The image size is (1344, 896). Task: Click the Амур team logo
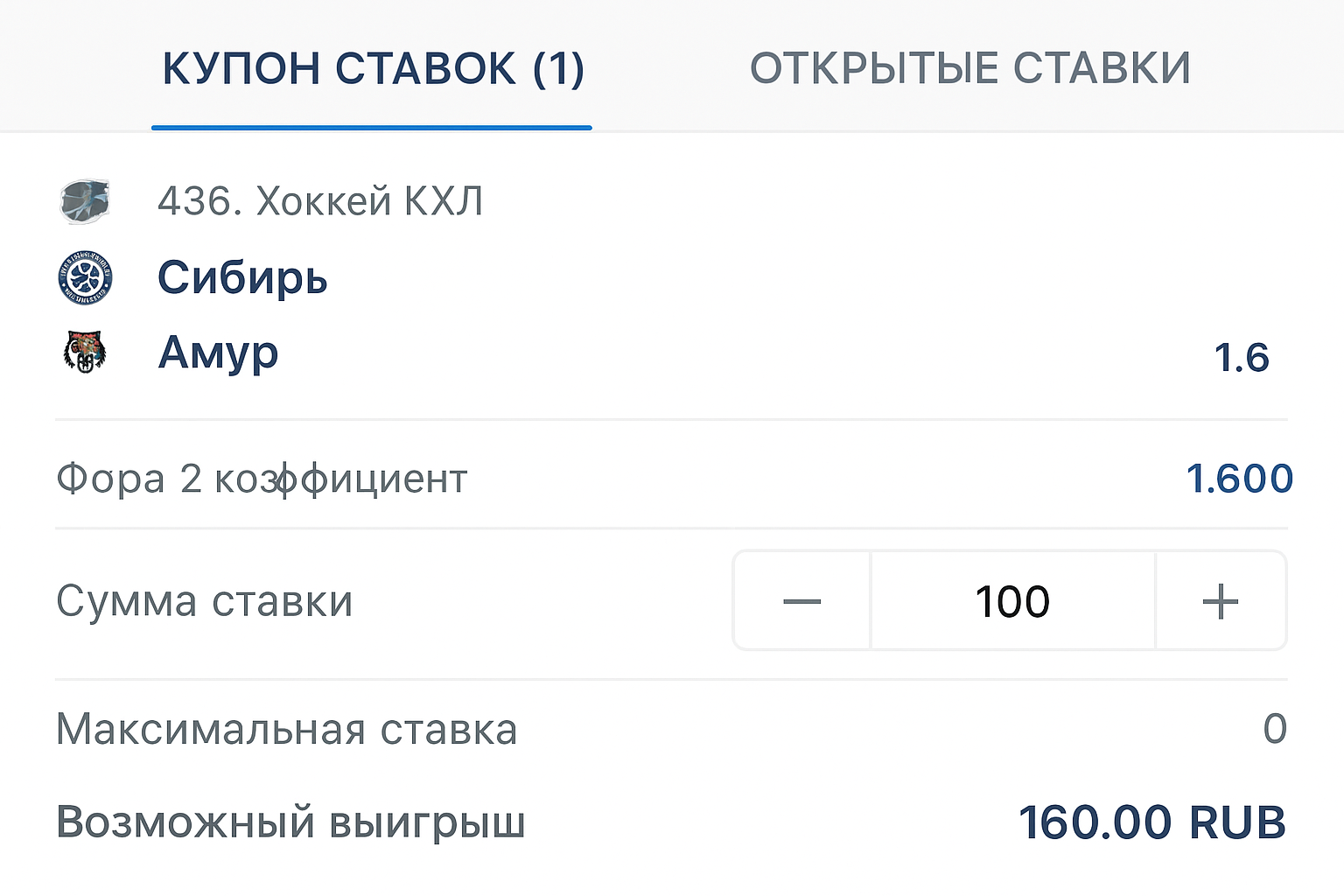85,353
